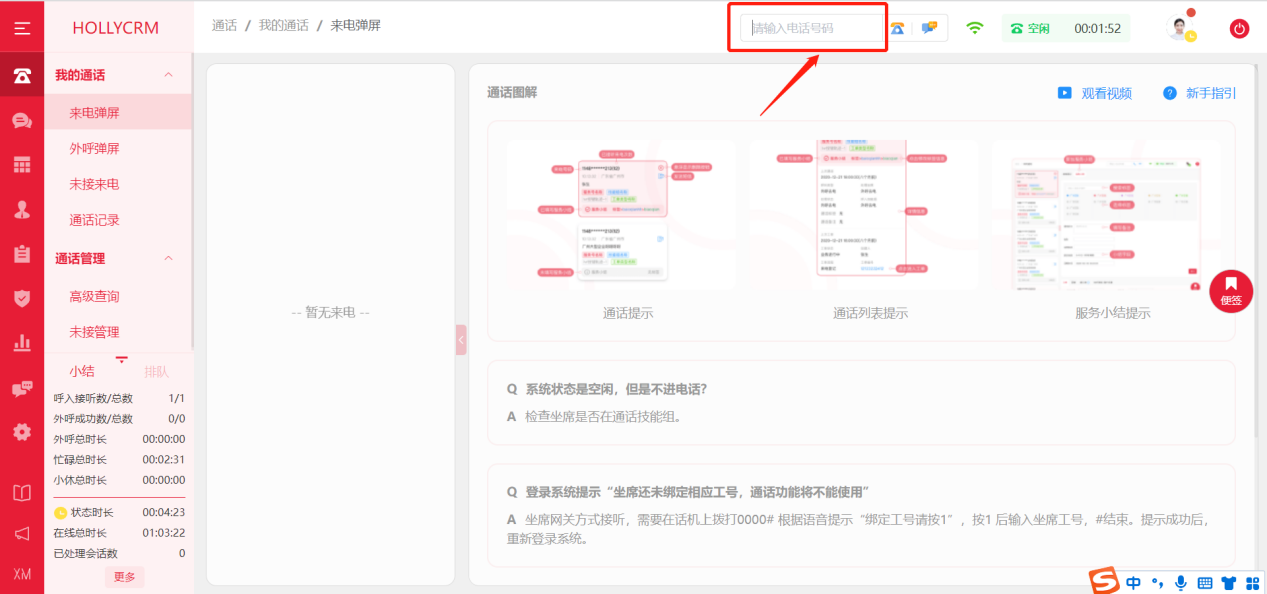
Task: Click the keyboard icon in the IME toolbar
Action: [1205, 583]
